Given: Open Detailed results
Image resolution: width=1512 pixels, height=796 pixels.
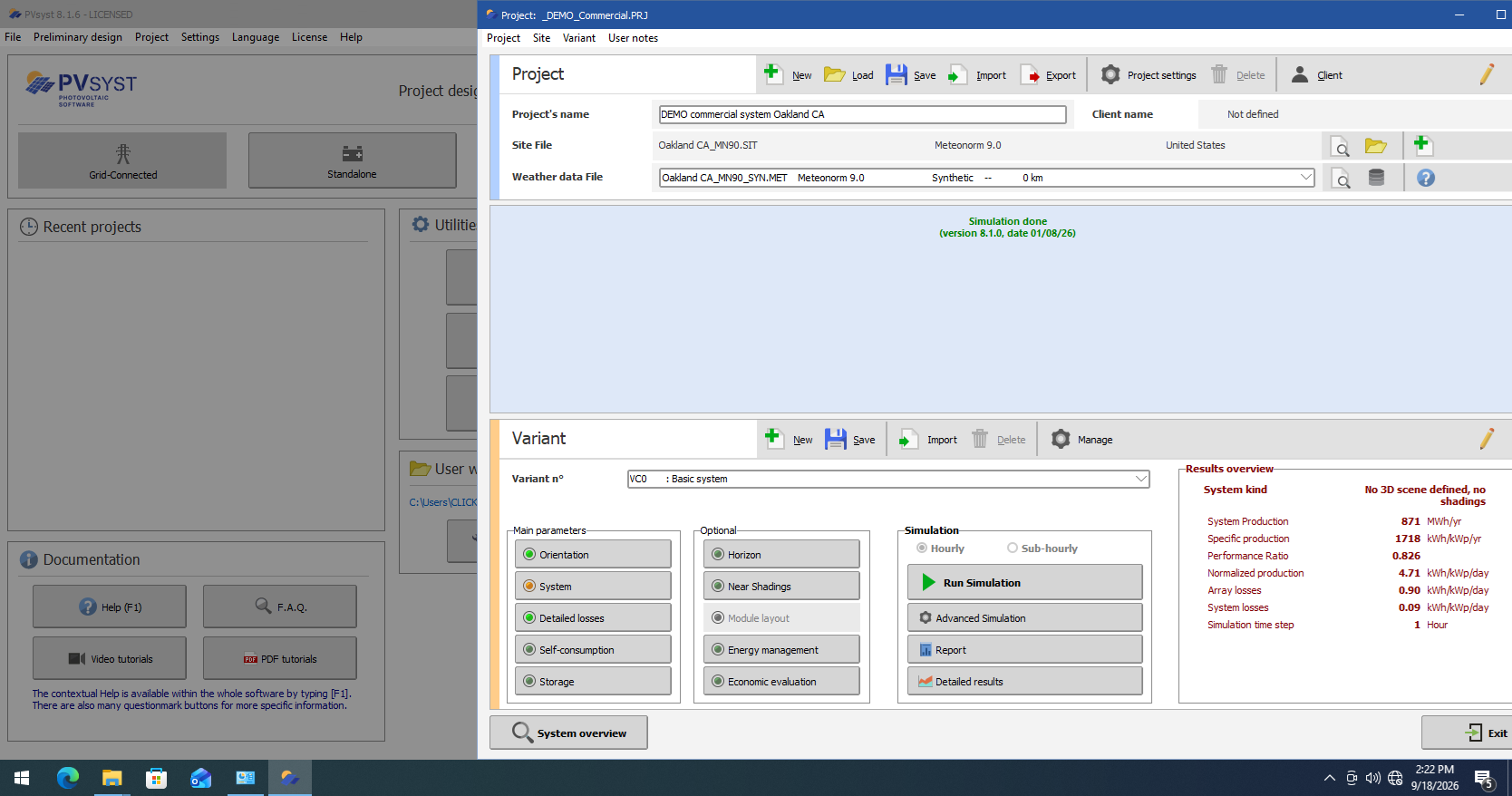Looking at the screenshot, I should 1024,682.
